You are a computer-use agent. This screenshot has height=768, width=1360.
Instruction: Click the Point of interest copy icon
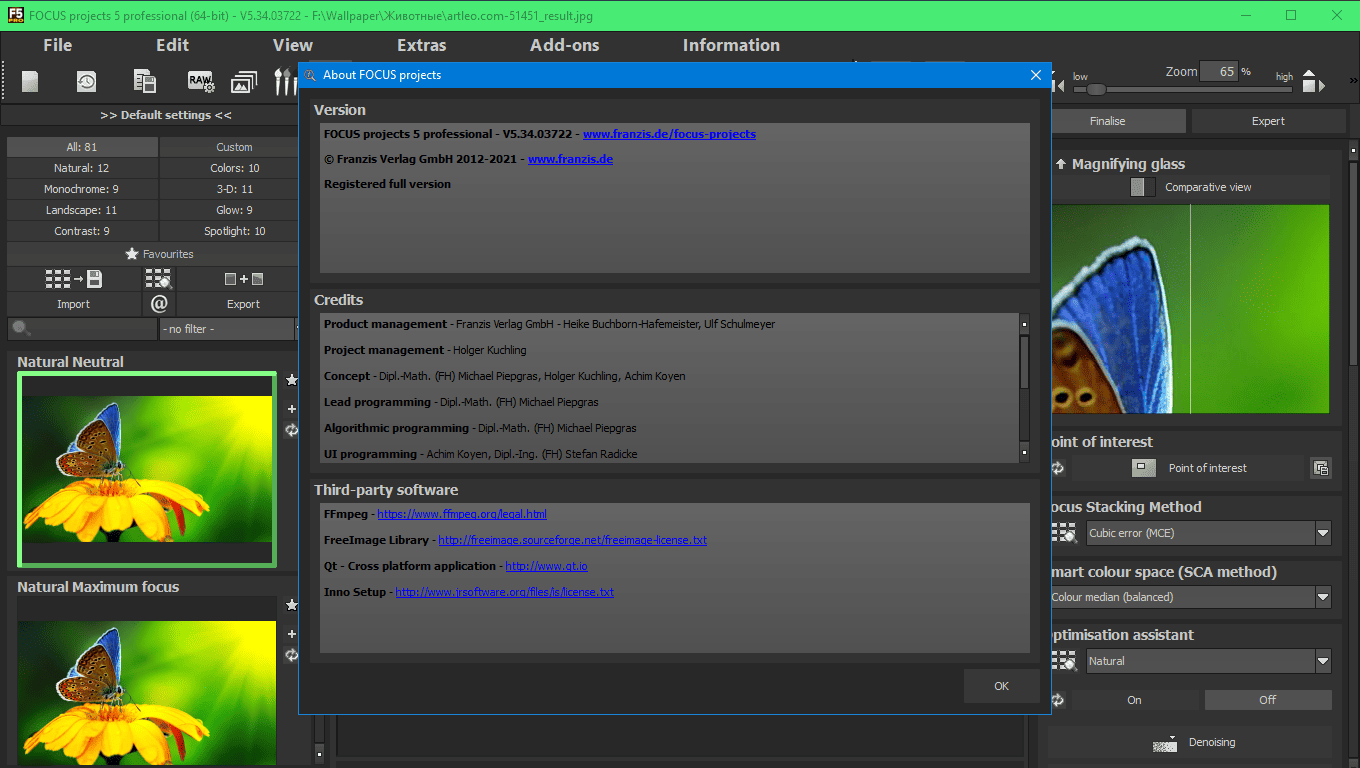[x=1321, y=468]
